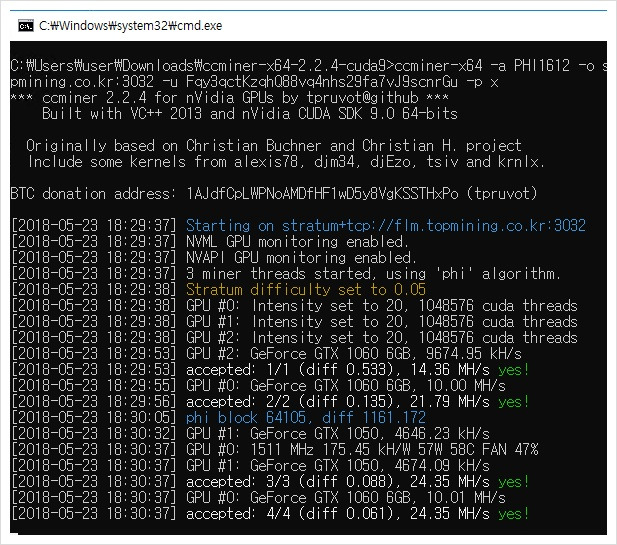
Task: Click the 'Starting on stratum+tcp://flm.topmining.co.kr:3032' line
Action: 386,225
